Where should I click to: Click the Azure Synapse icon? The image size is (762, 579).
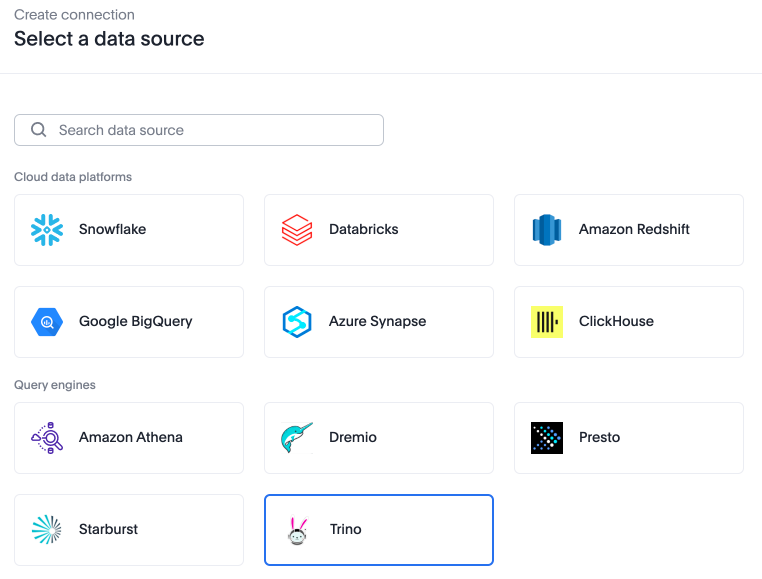[297, 322]
